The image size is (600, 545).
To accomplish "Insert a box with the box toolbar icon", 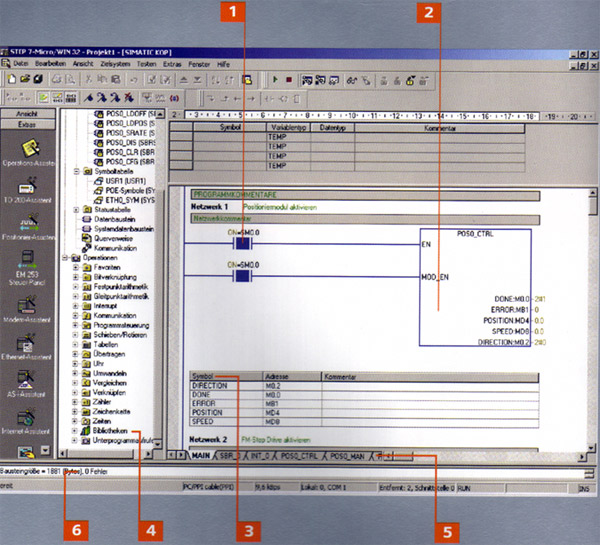I will tap(297, 99).
